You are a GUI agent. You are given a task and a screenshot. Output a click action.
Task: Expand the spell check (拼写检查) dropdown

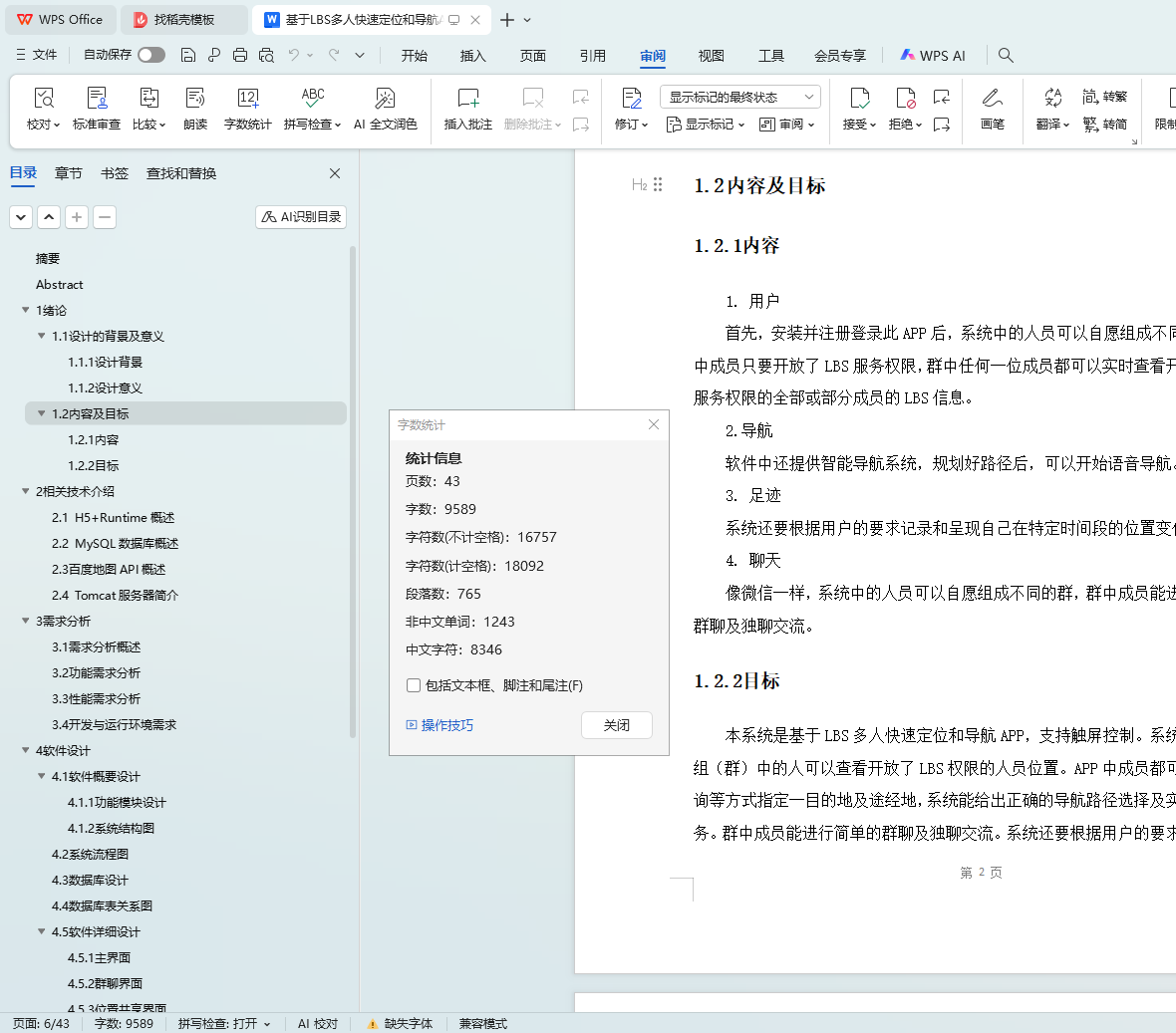337,126
